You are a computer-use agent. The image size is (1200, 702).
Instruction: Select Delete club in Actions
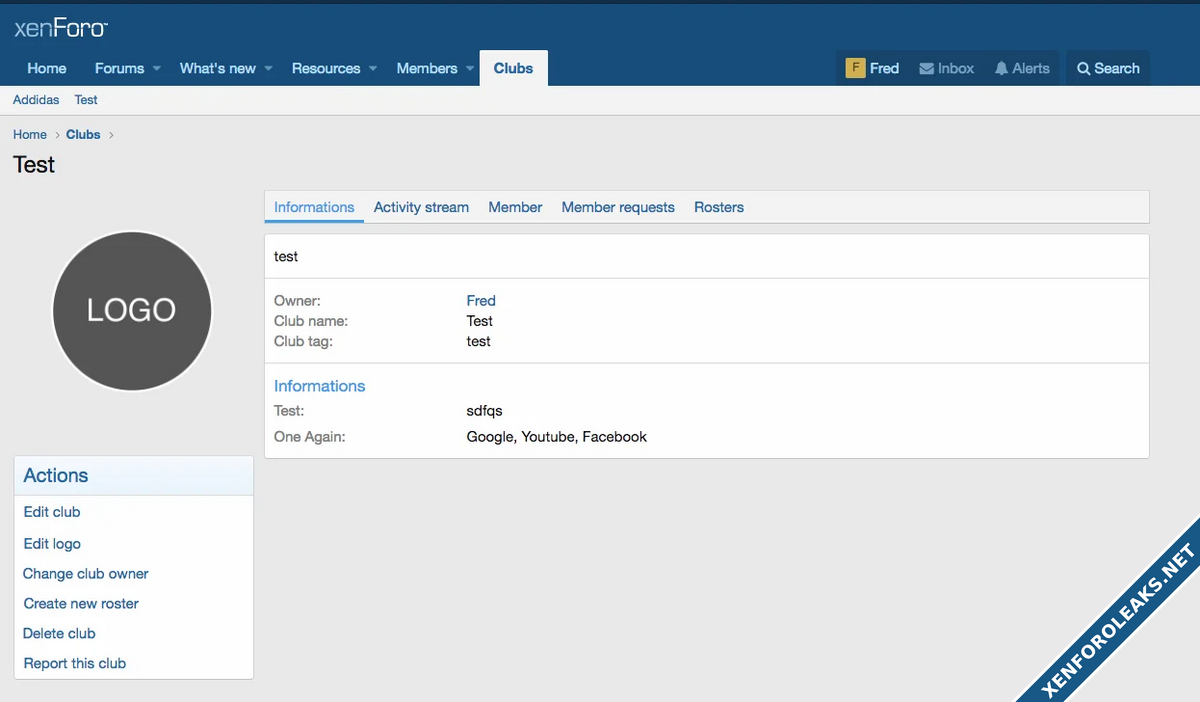[59, 634]
